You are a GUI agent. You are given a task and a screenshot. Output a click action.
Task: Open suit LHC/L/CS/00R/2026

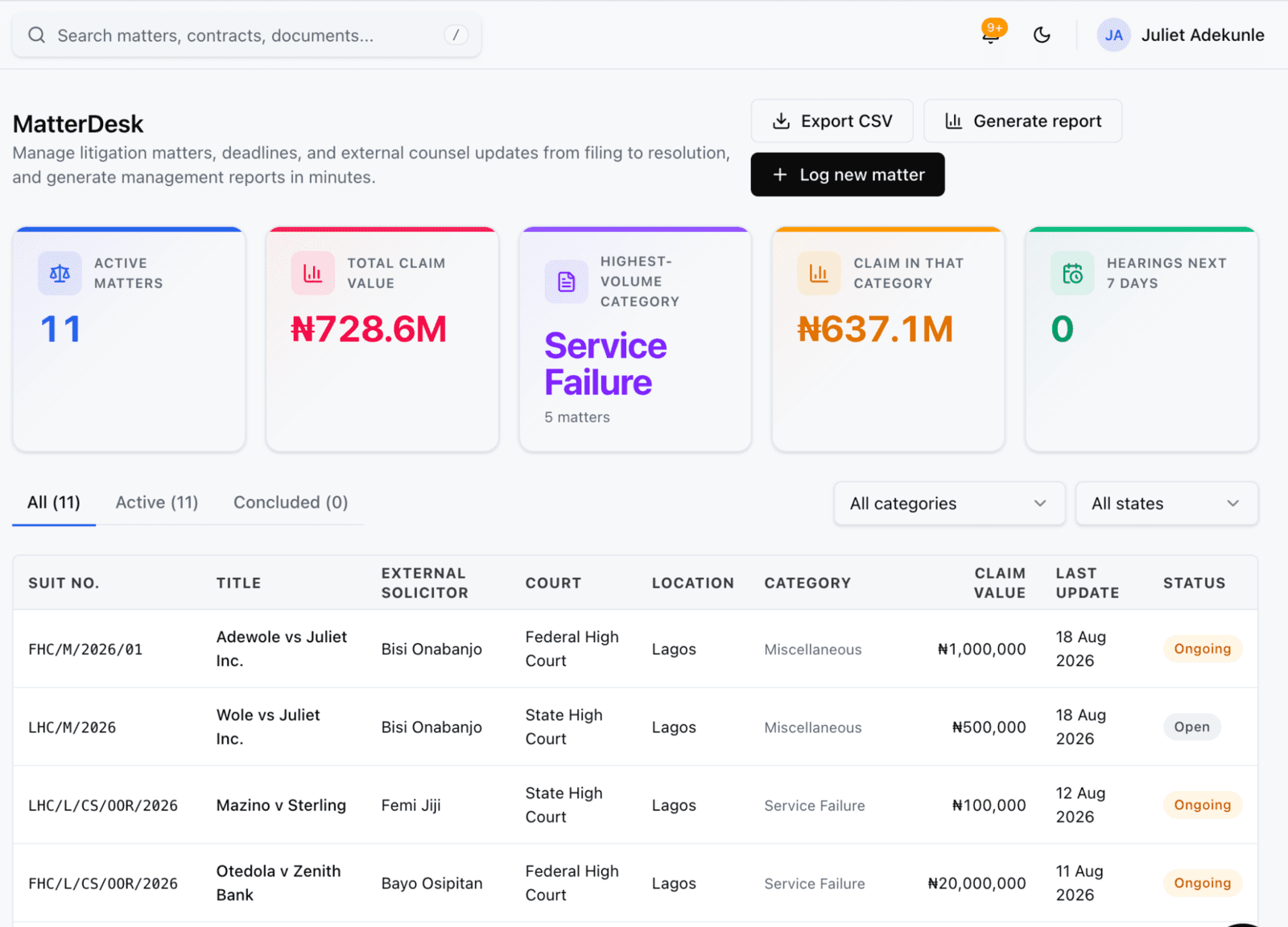point(103,805)
